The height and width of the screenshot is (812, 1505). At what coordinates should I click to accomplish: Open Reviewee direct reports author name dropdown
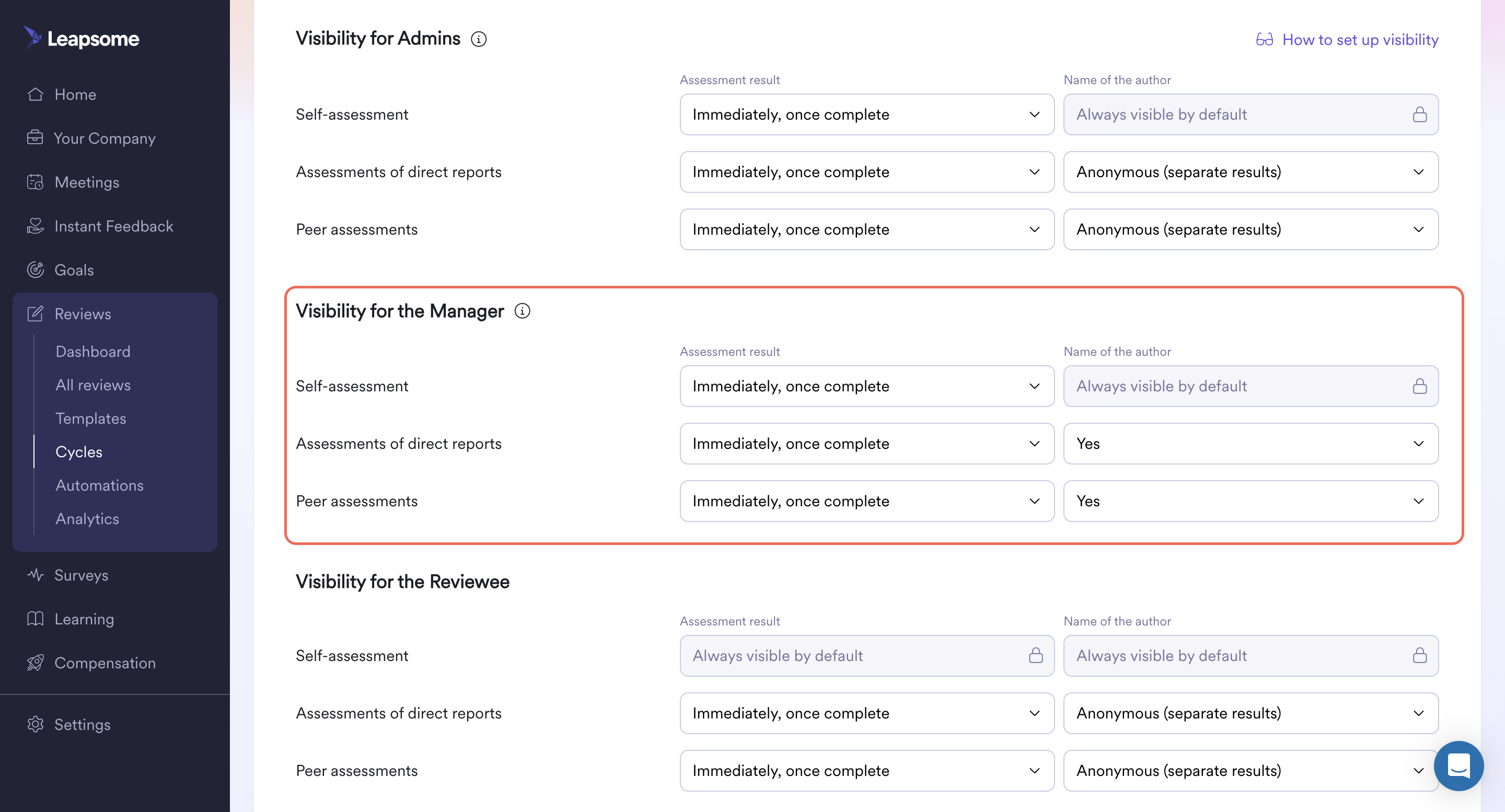[x=1251, y=713]
